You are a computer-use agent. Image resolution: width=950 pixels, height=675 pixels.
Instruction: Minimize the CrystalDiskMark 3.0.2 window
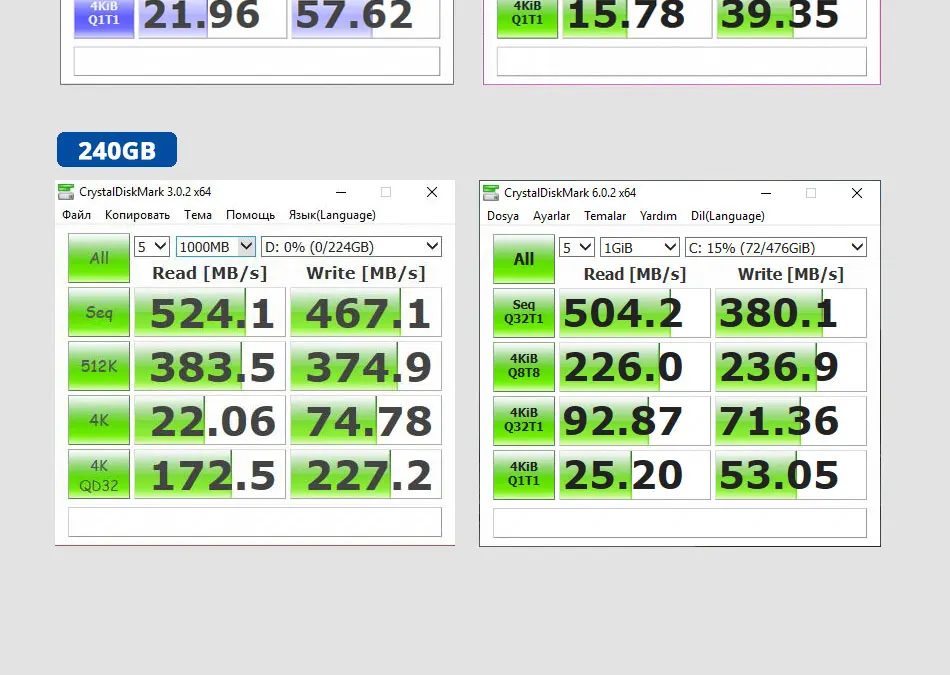[341, 192]
